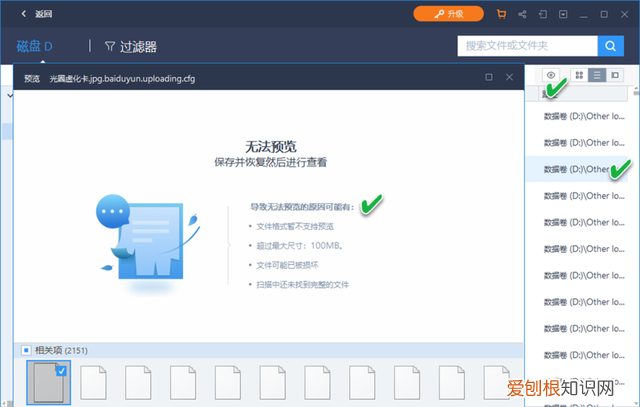
Task: Collapse the left panel chevron expander
Action: coord(9,96)
